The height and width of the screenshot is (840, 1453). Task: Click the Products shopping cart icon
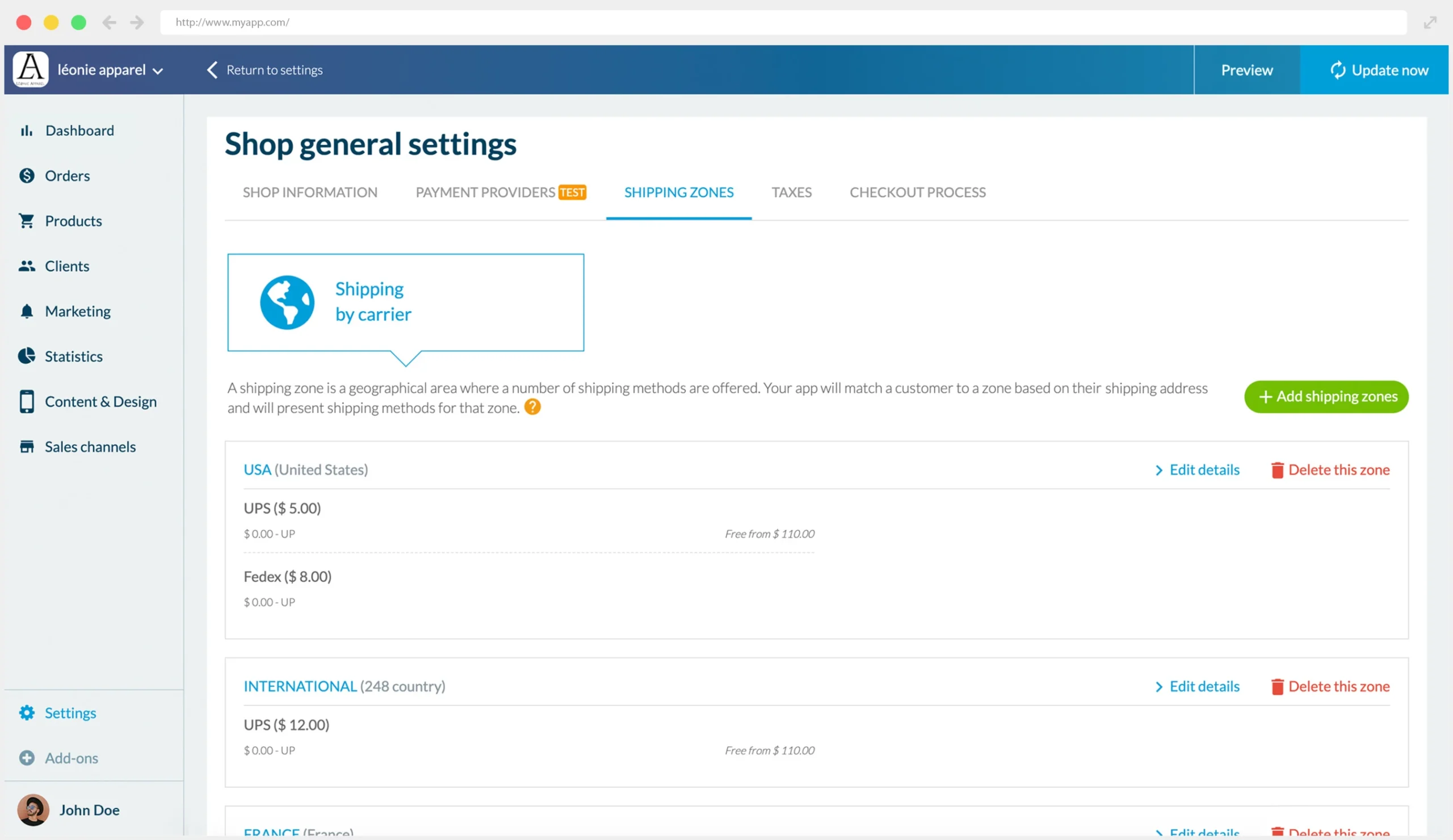[27, 221]
